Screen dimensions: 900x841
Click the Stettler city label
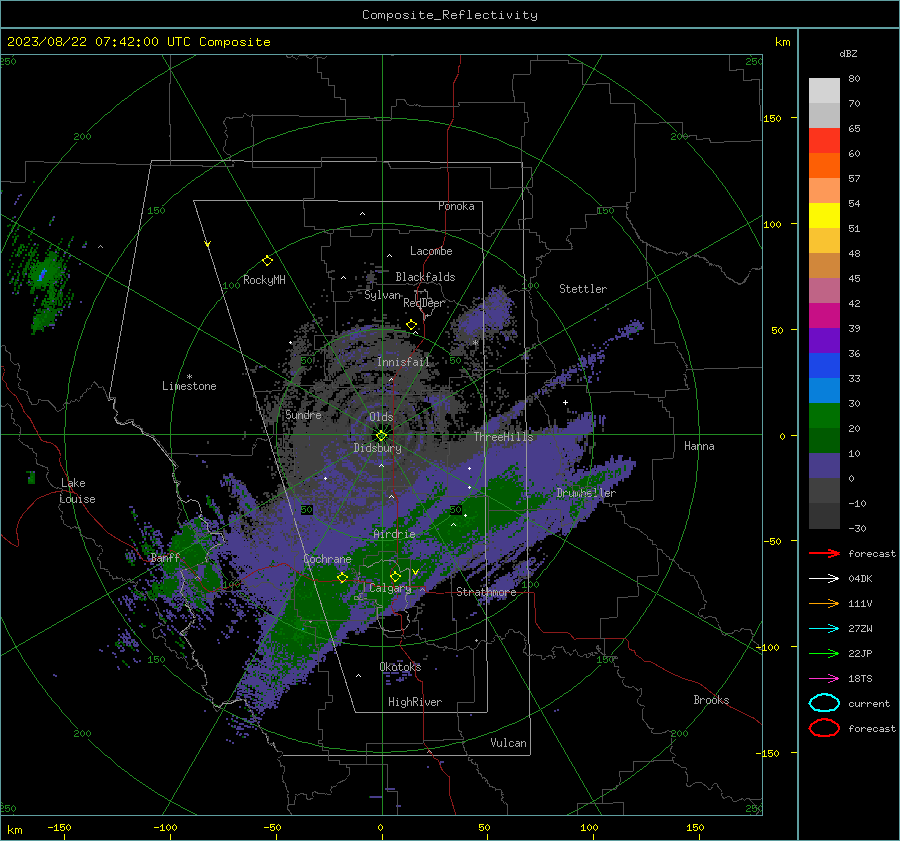[583, 289]
